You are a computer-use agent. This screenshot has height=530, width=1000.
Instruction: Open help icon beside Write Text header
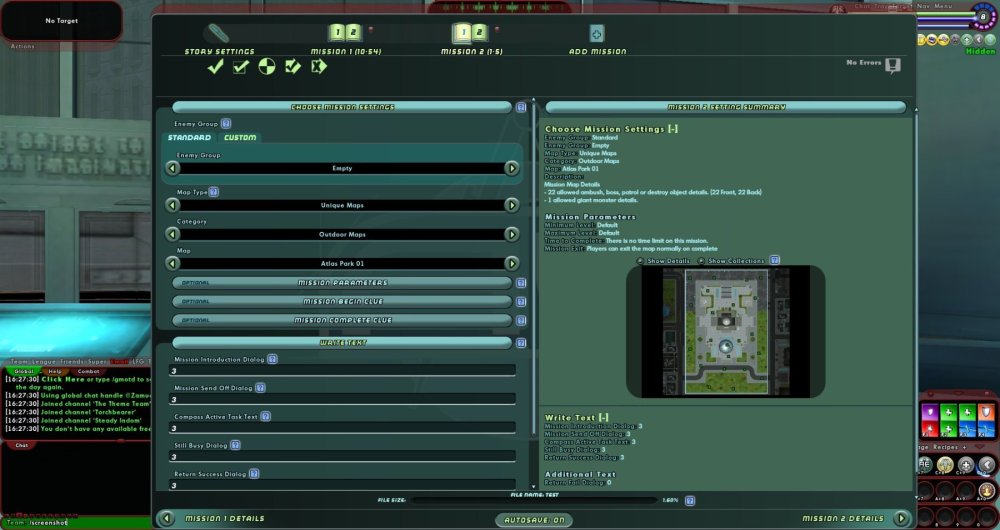pyautogui.click(x=521, y=343)
